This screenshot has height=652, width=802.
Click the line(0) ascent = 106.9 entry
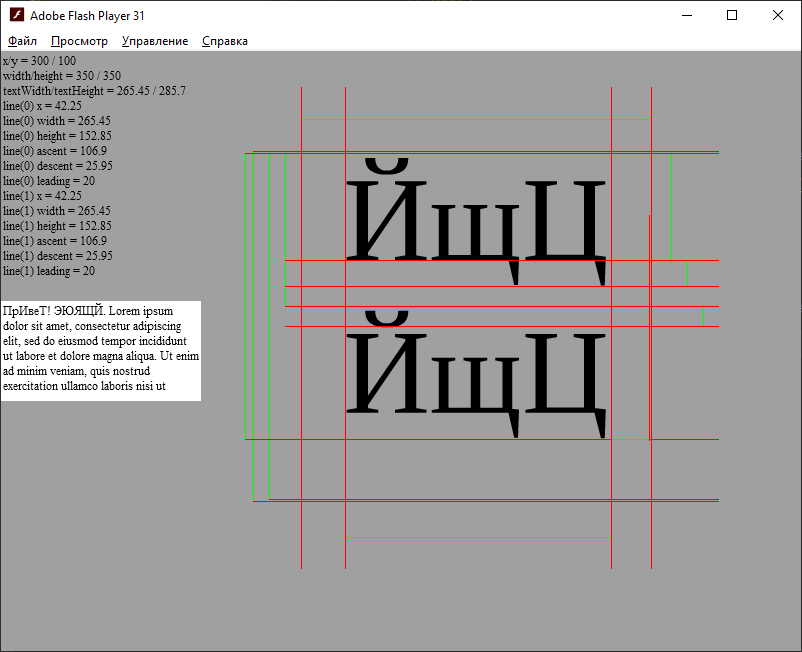pos(55,150)
